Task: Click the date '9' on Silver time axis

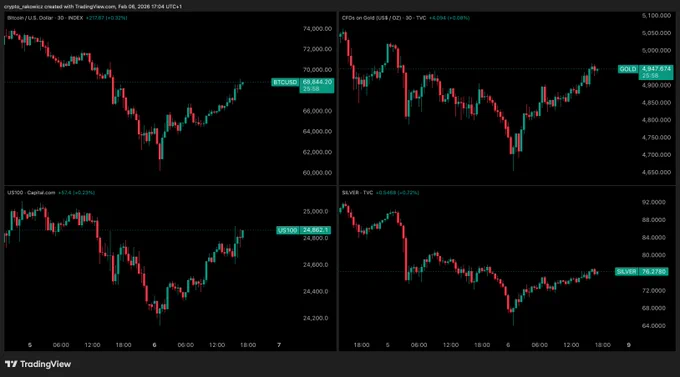Action: 628,345
